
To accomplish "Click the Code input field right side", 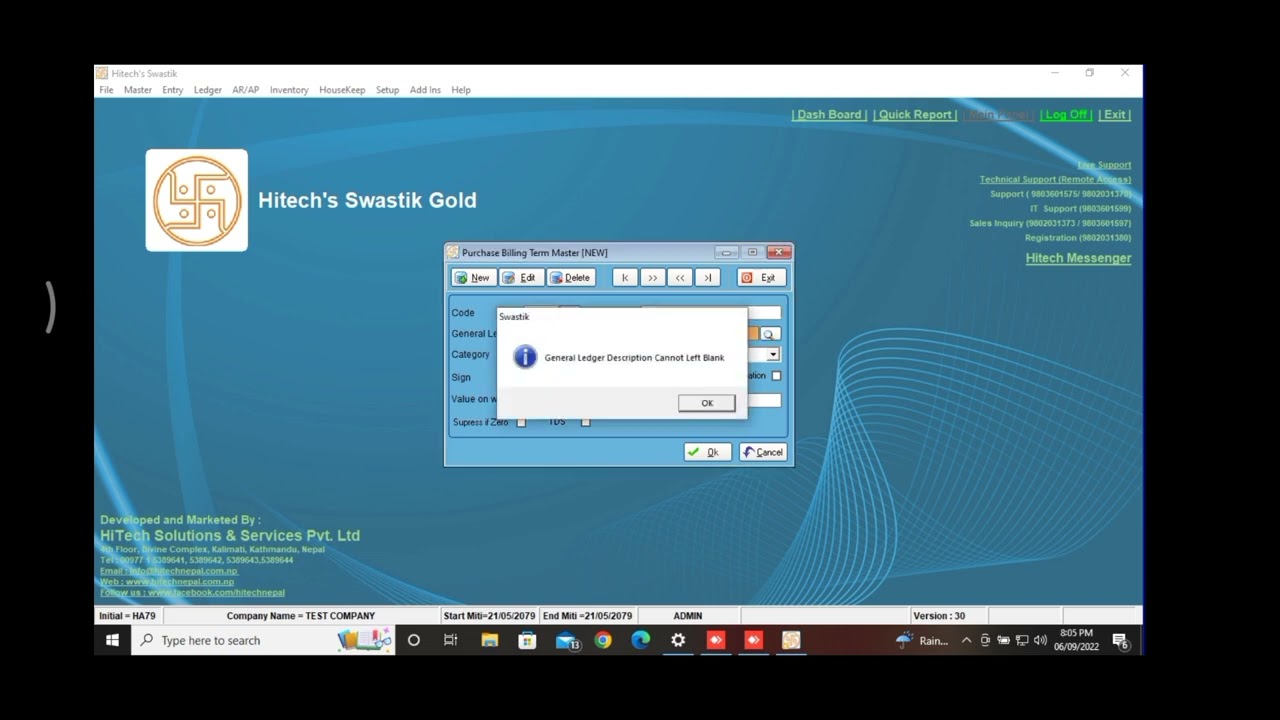I will click(x=765, y=313).
